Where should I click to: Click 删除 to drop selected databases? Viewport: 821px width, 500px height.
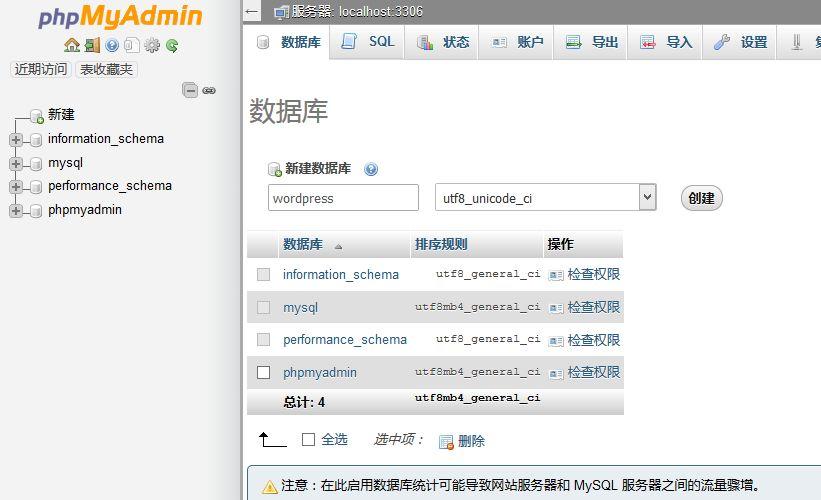[471, 441]
